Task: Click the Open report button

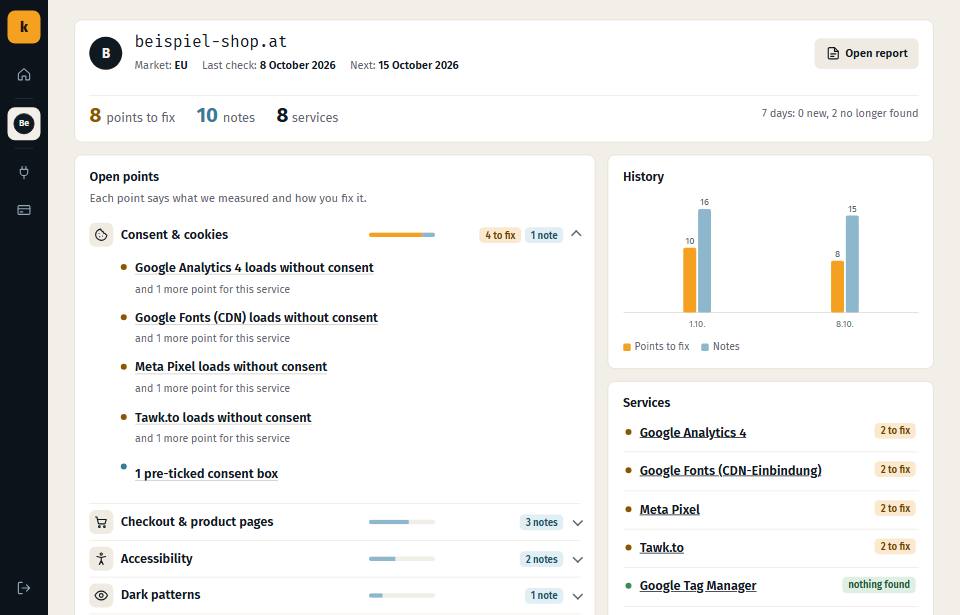Action: (866, 53)
